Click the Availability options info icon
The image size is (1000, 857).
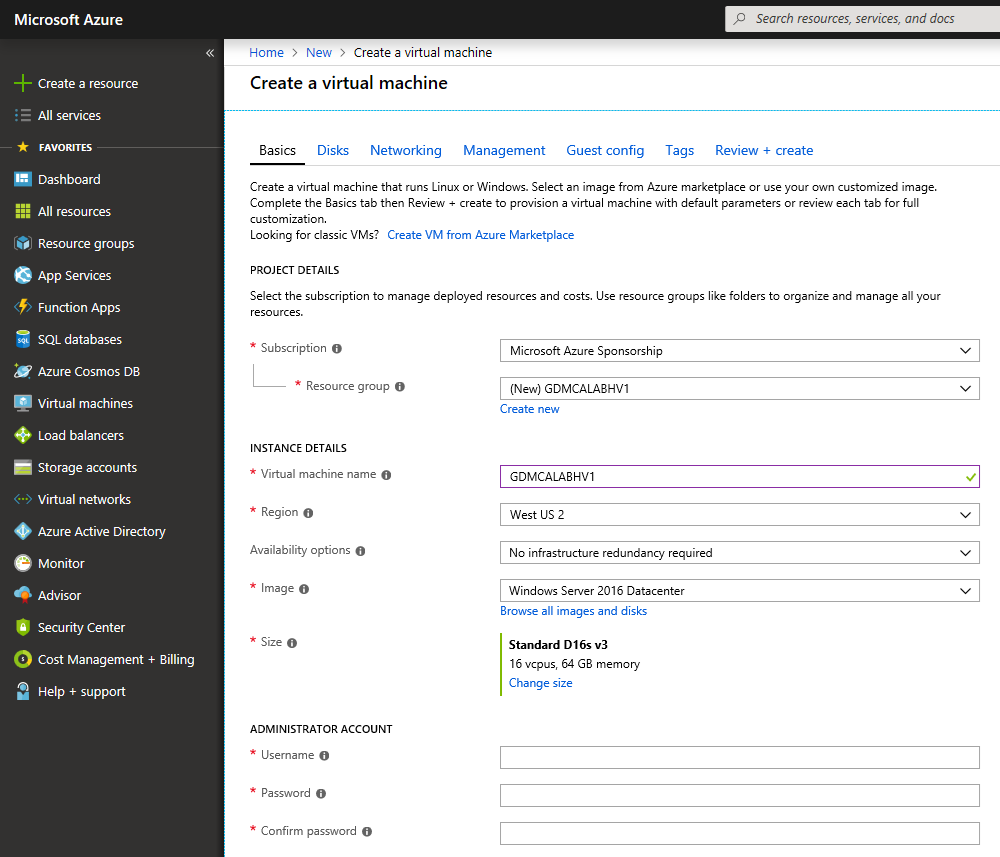coord(360,551)
